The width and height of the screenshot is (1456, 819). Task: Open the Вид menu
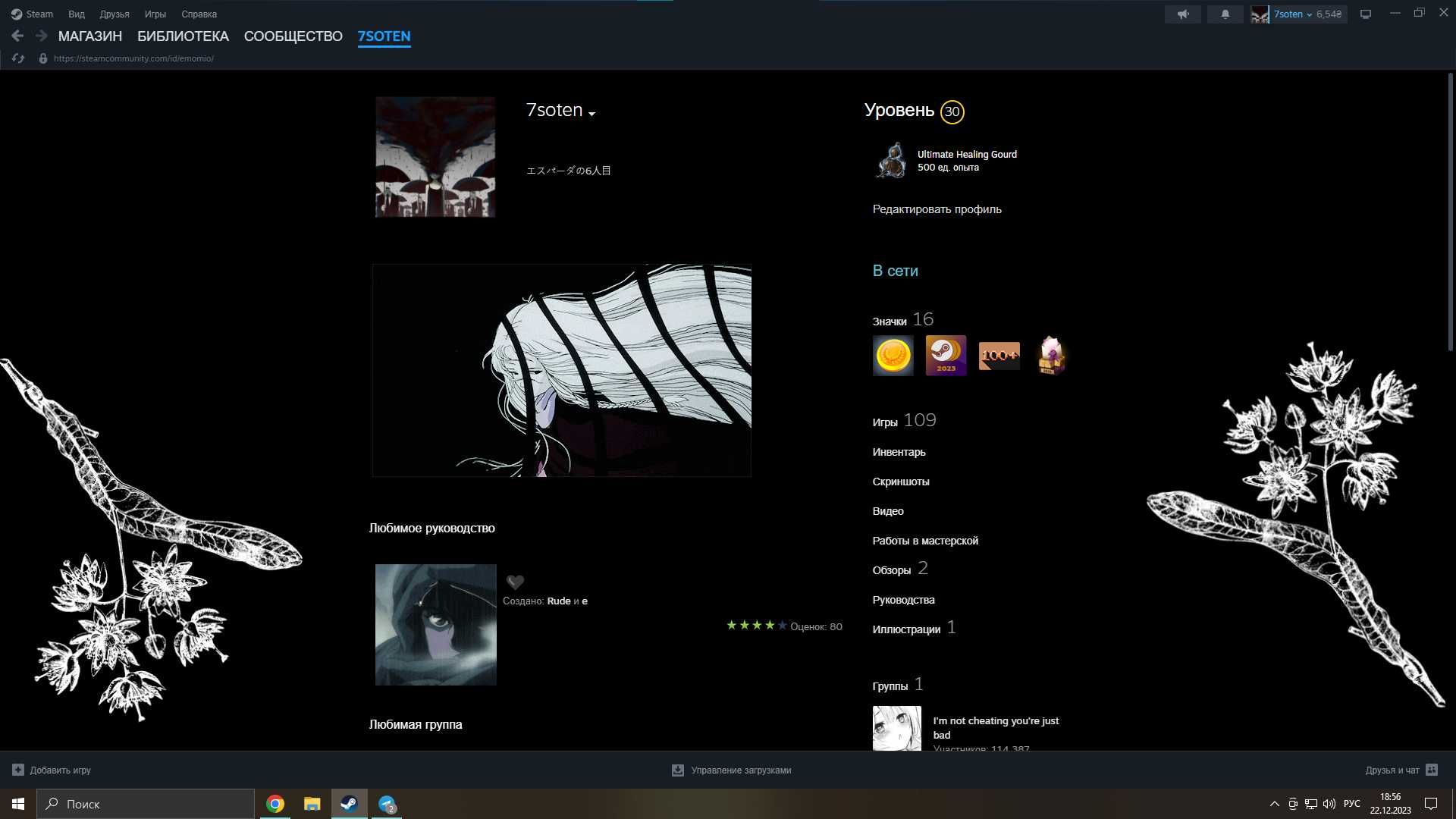(x=77, y=14)
